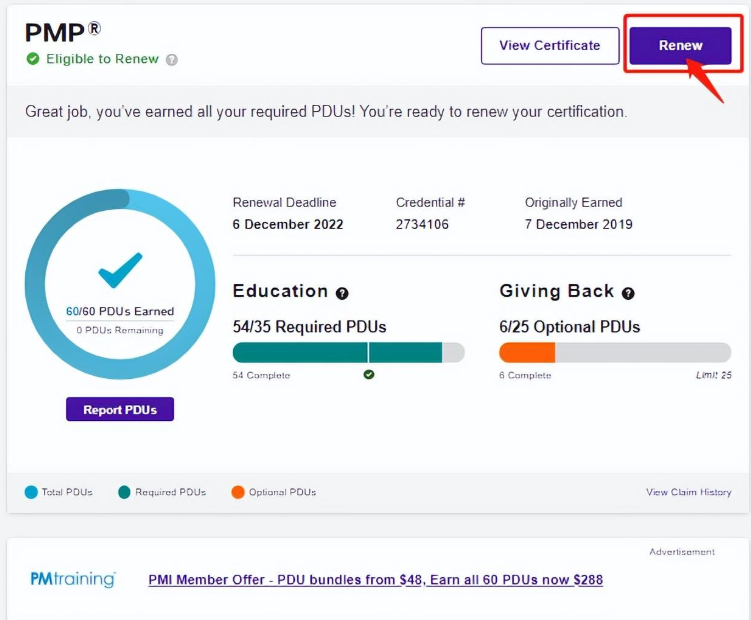Viewport: 751px width, 620px height.
Task: Click the Education help question mark
Action: click(342, 293)
